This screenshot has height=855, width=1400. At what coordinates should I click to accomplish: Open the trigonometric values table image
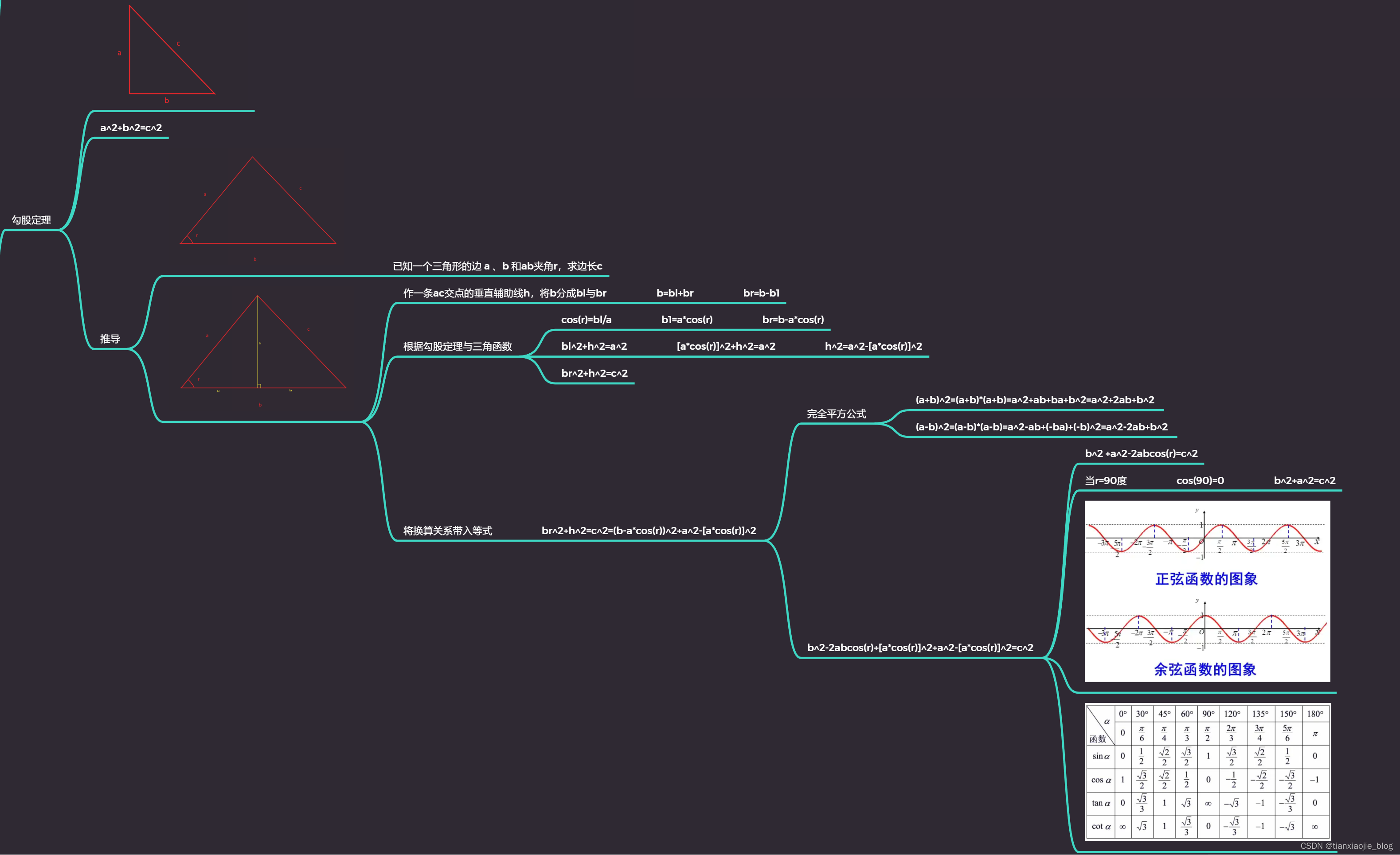[1208, 772]
